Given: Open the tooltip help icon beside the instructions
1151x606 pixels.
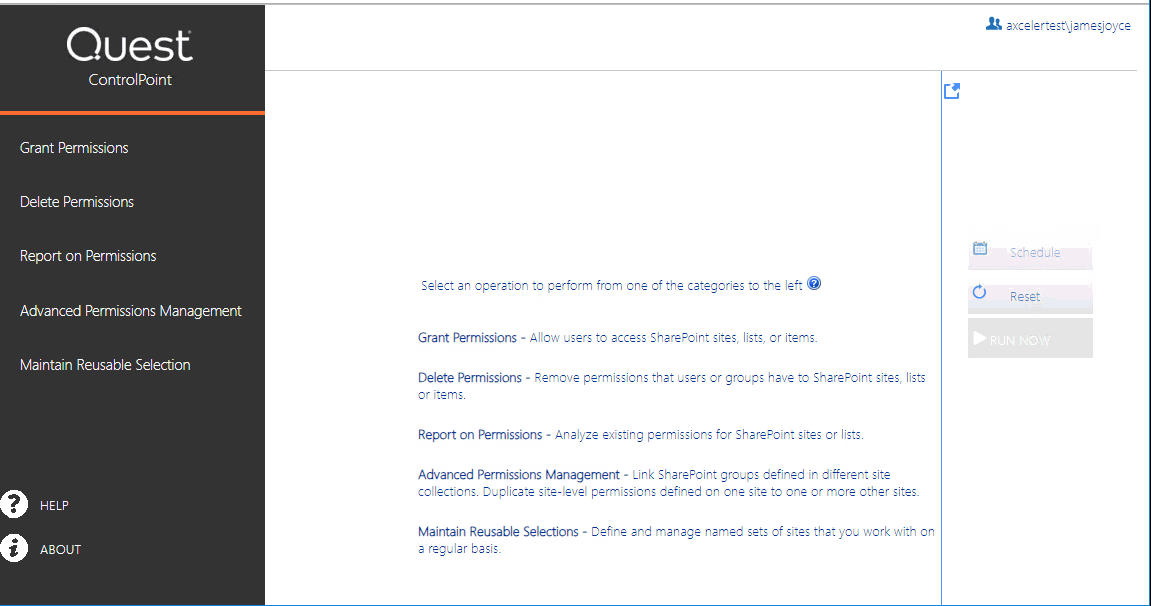Looking at the screenshot, I should tap(814, 283).
